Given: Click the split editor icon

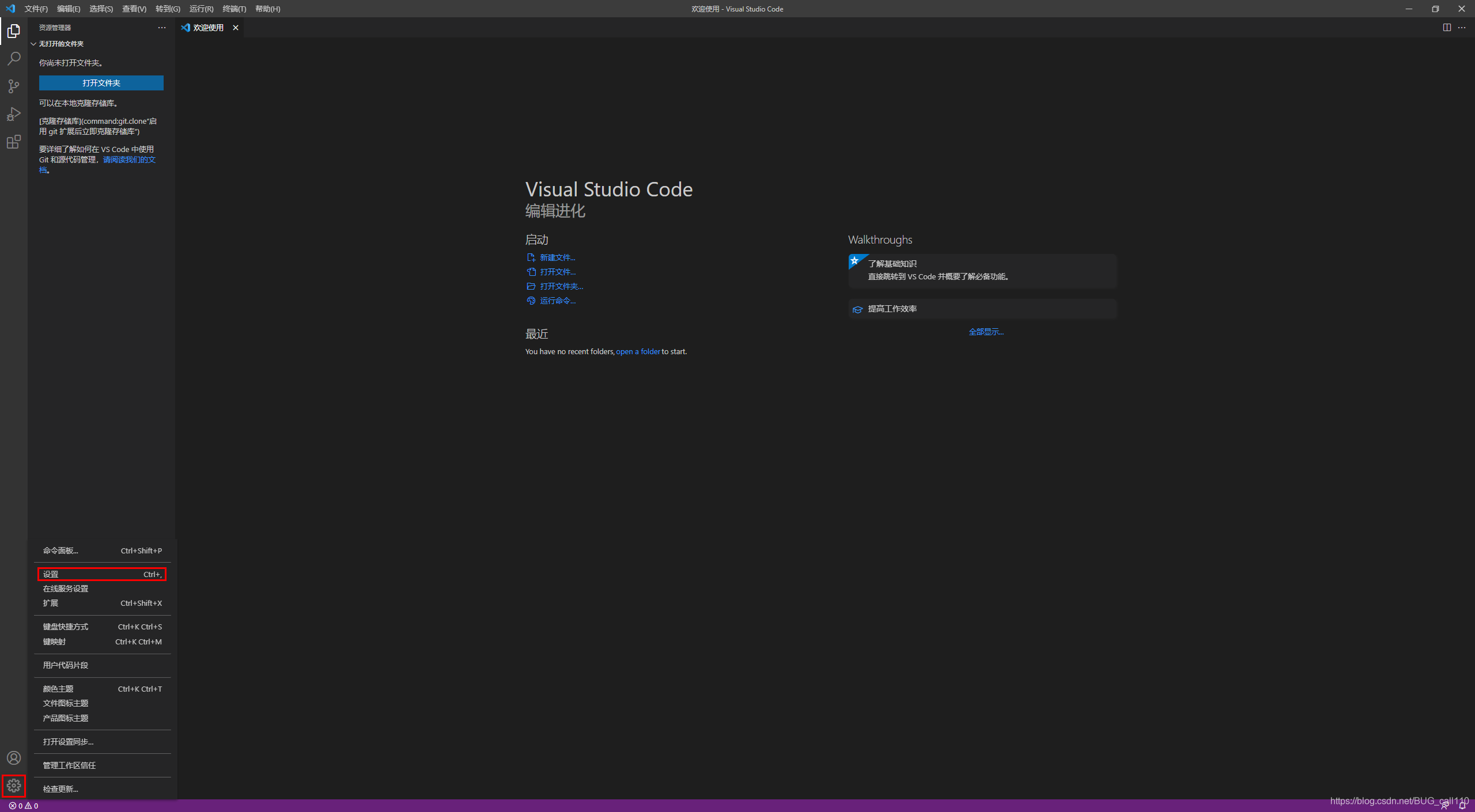Looking at the screenshot, I should [x=1447, y=28].
